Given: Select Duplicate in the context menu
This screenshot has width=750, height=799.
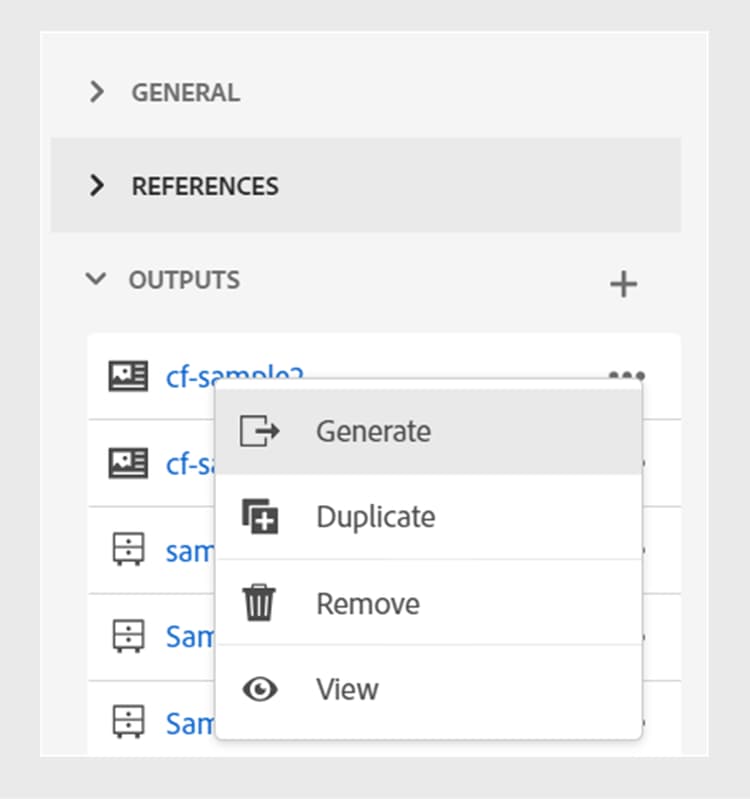Looking at the screenshot, I should pyautogui.click(x=375, y=517).
